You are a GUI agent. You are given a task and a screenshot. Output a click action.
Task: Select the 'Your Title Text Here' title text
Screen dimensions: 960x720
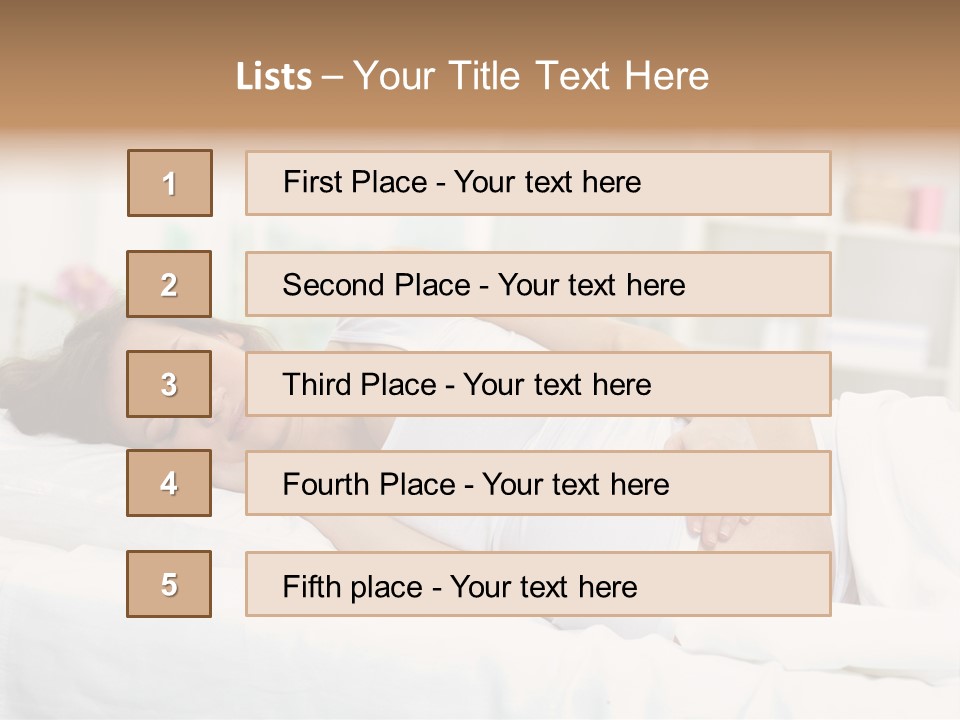click(531, 76)
